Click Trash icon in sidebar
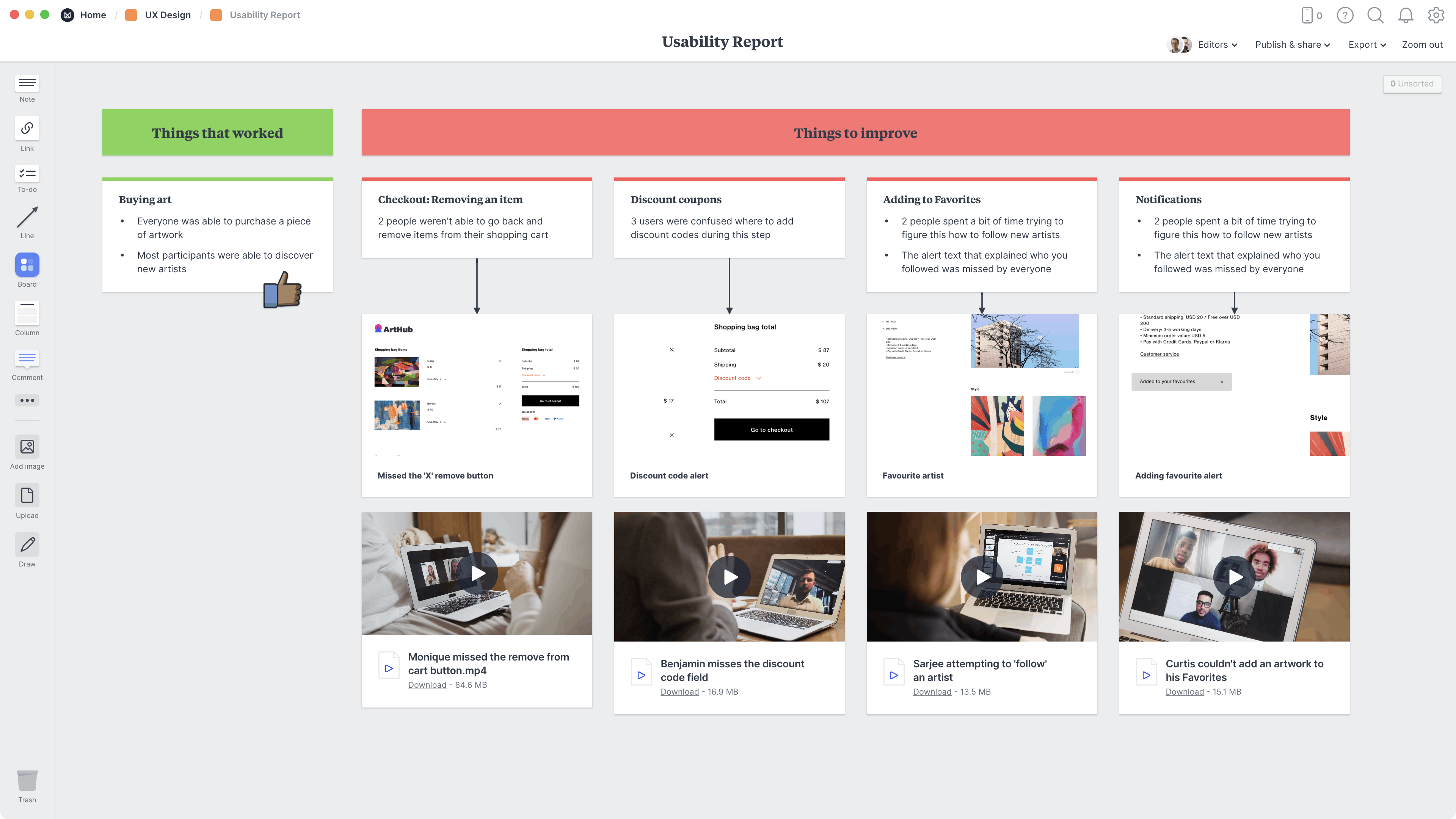This screenshot has width=1456, height=819. pyautogui.click(x=27, y=781)
